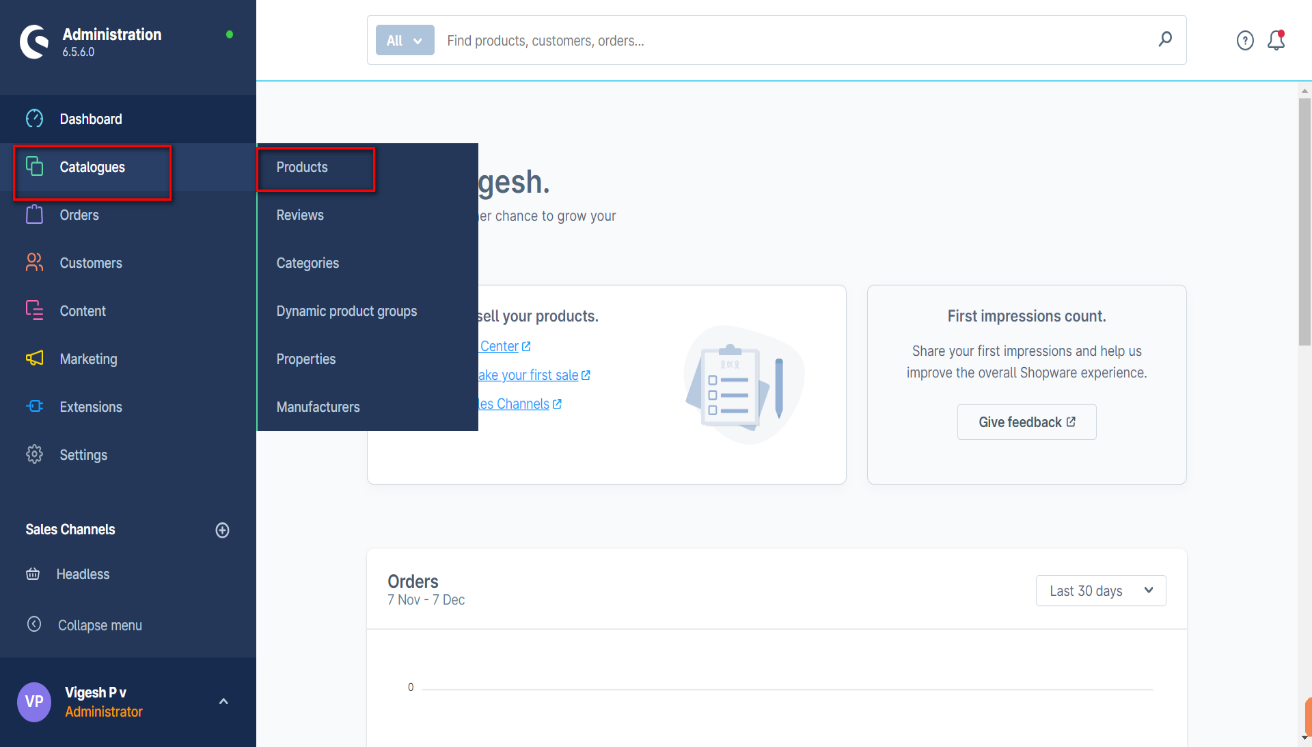This screenshot has width=1312, height=747.
Task: Select the Content sidebar icon
Action: (33, 310)
